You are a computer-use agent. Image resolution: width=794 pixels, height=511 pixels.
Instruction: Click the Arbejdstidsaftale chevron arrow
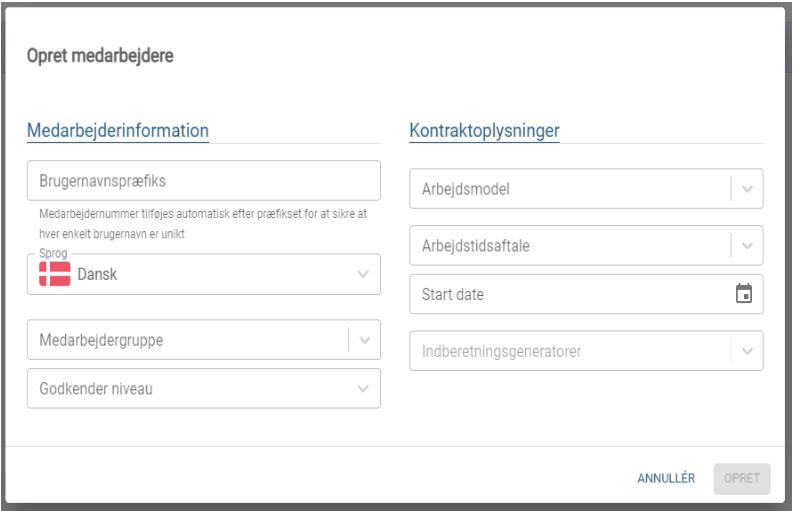[x=747, y=246]
